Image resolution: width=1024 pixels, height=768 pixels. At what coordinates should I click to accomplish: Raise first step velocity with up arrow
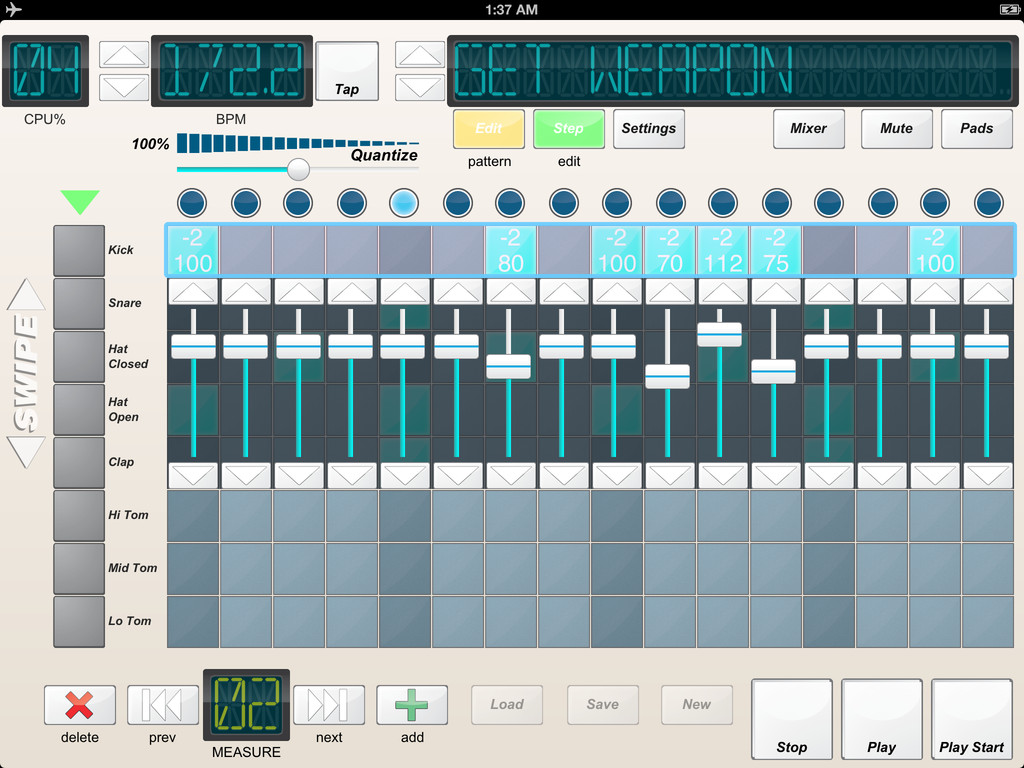click(x=193, y=292)
